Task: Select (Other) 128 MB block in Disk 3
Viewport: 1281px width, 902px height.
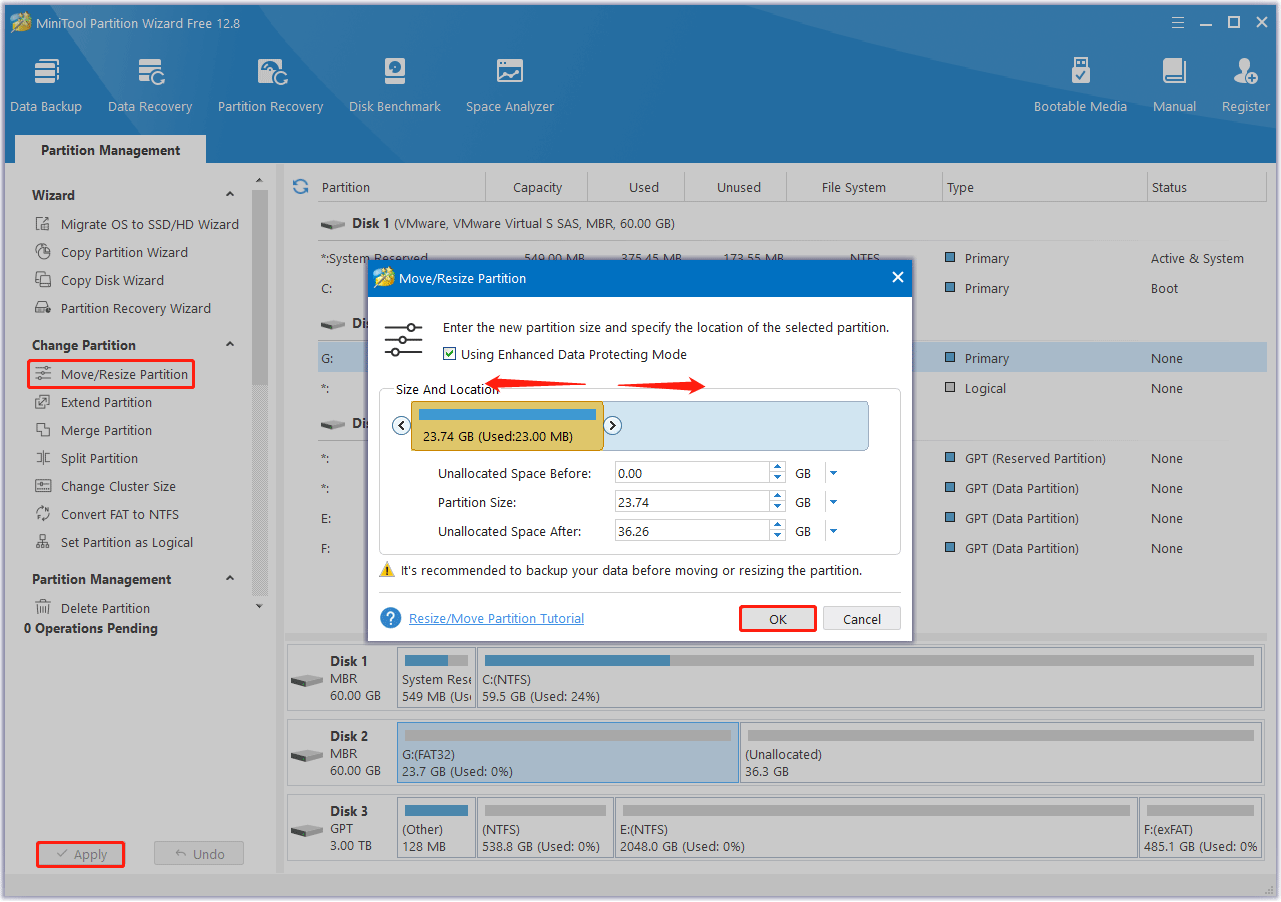Action: 436,828
